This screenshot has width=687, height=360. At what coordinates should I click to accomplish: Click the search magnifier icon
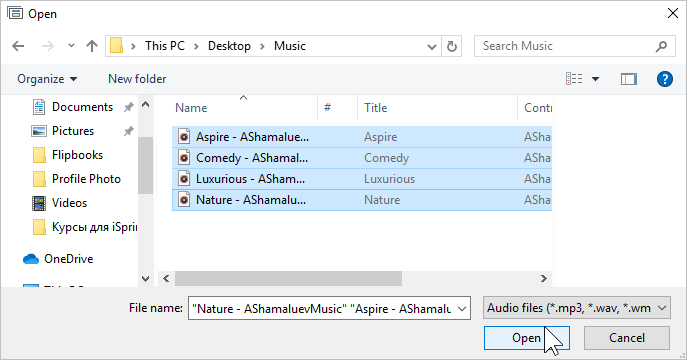(661, 46)
